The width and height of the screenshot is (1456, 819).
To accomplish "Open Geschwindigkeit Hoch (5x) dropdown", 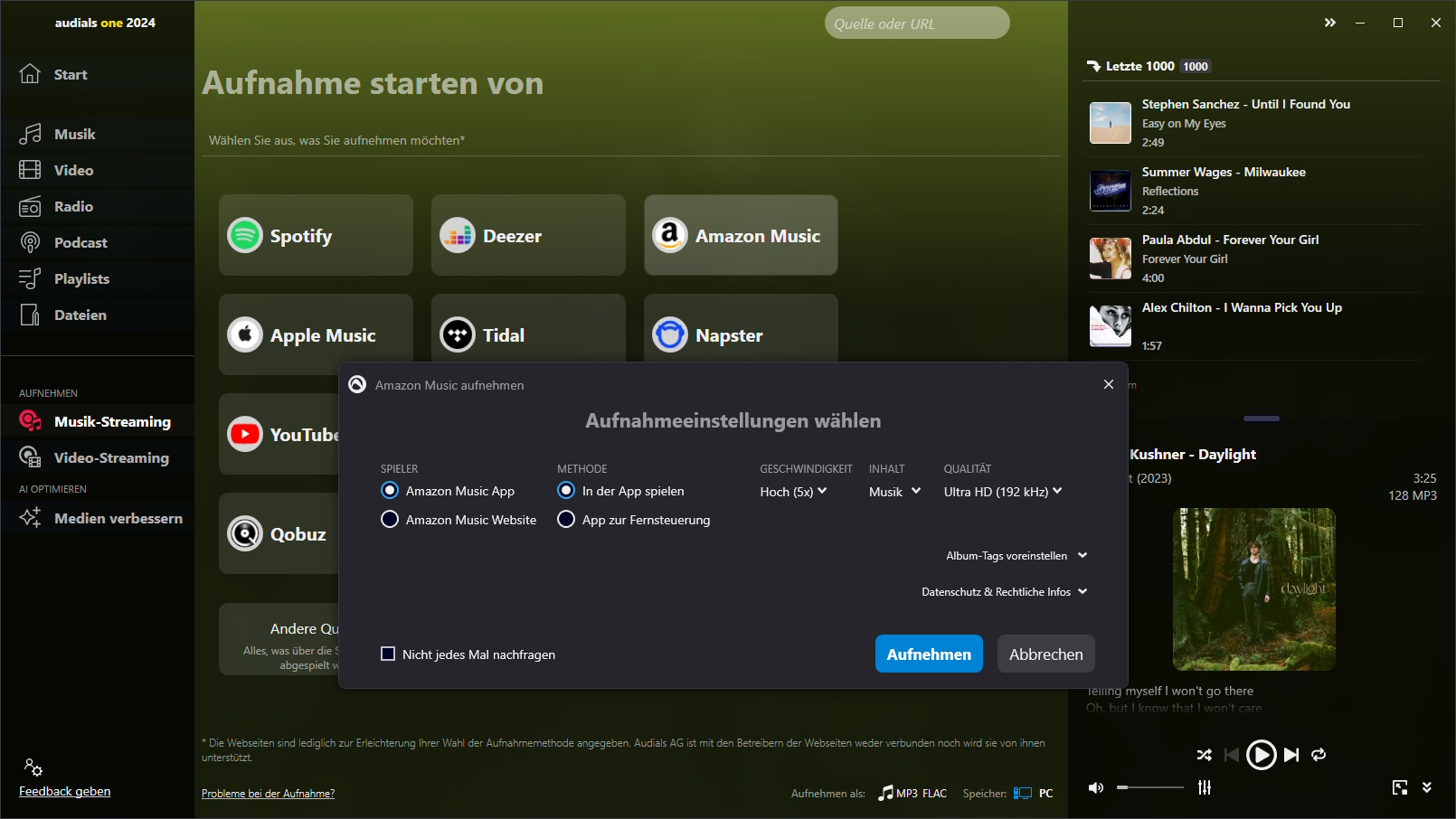I will pos(794,492).
